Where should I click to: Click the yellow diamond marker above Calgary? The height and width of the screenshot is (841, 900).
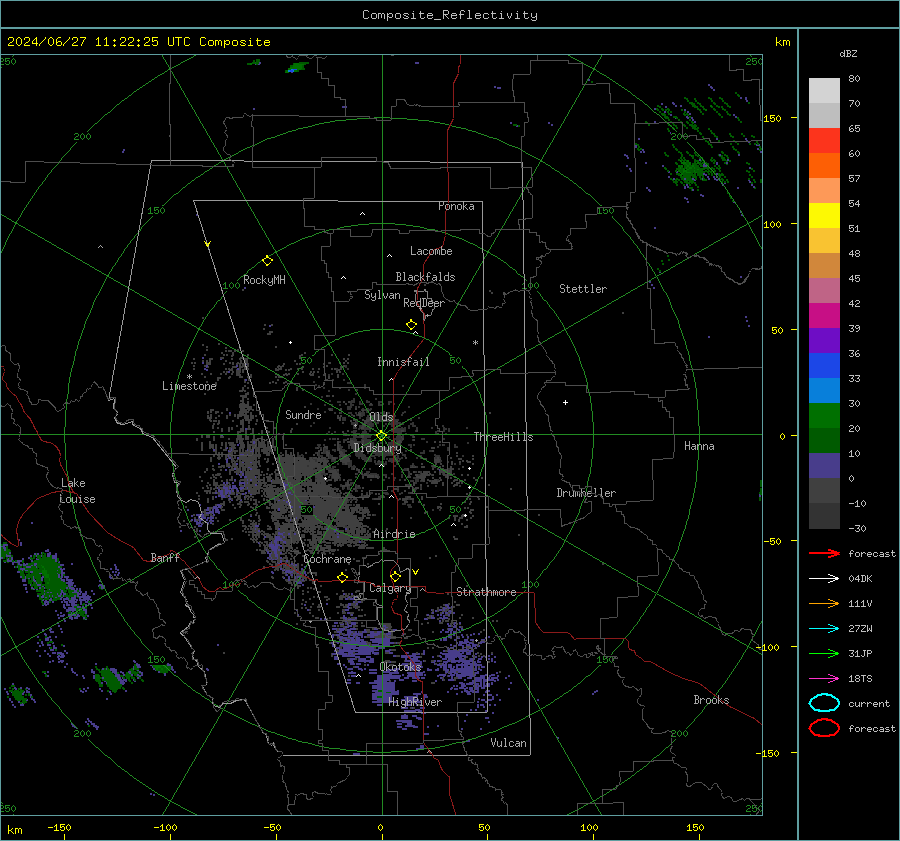(x=395, y=576)
